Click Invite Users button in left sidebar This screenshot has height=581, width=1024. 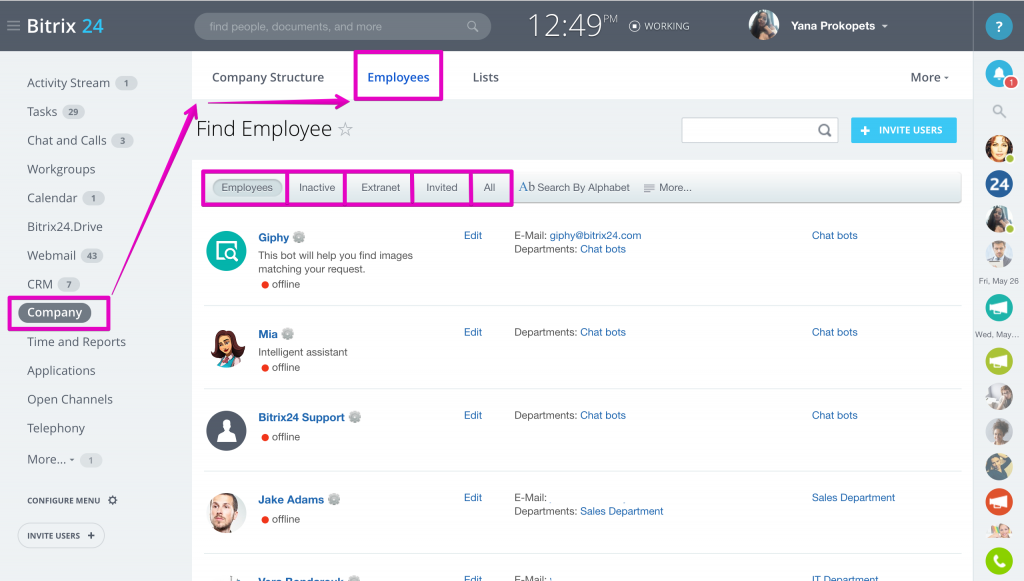click(x=61, y=535)
